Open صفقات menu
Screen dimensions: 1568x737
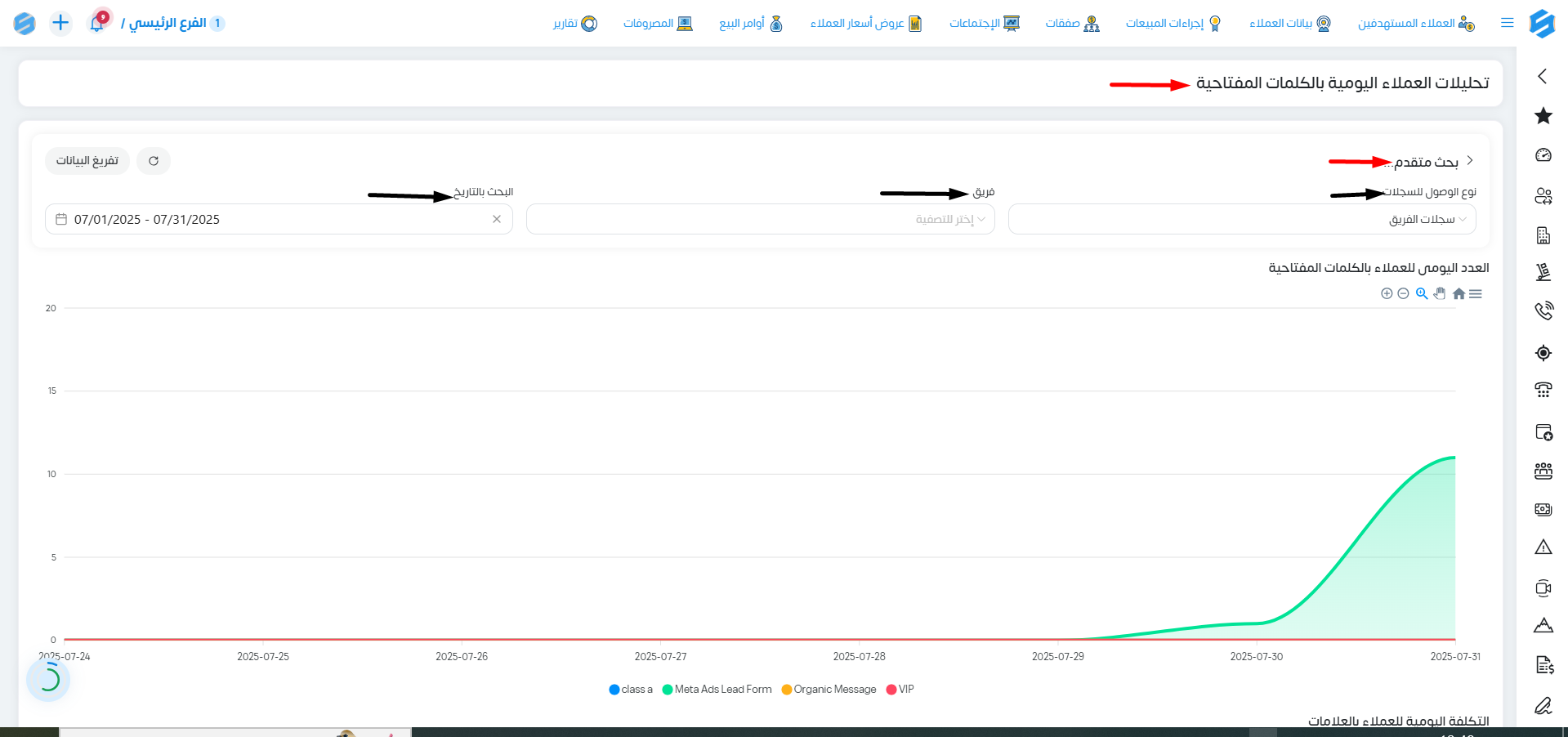click(1072, 23)
